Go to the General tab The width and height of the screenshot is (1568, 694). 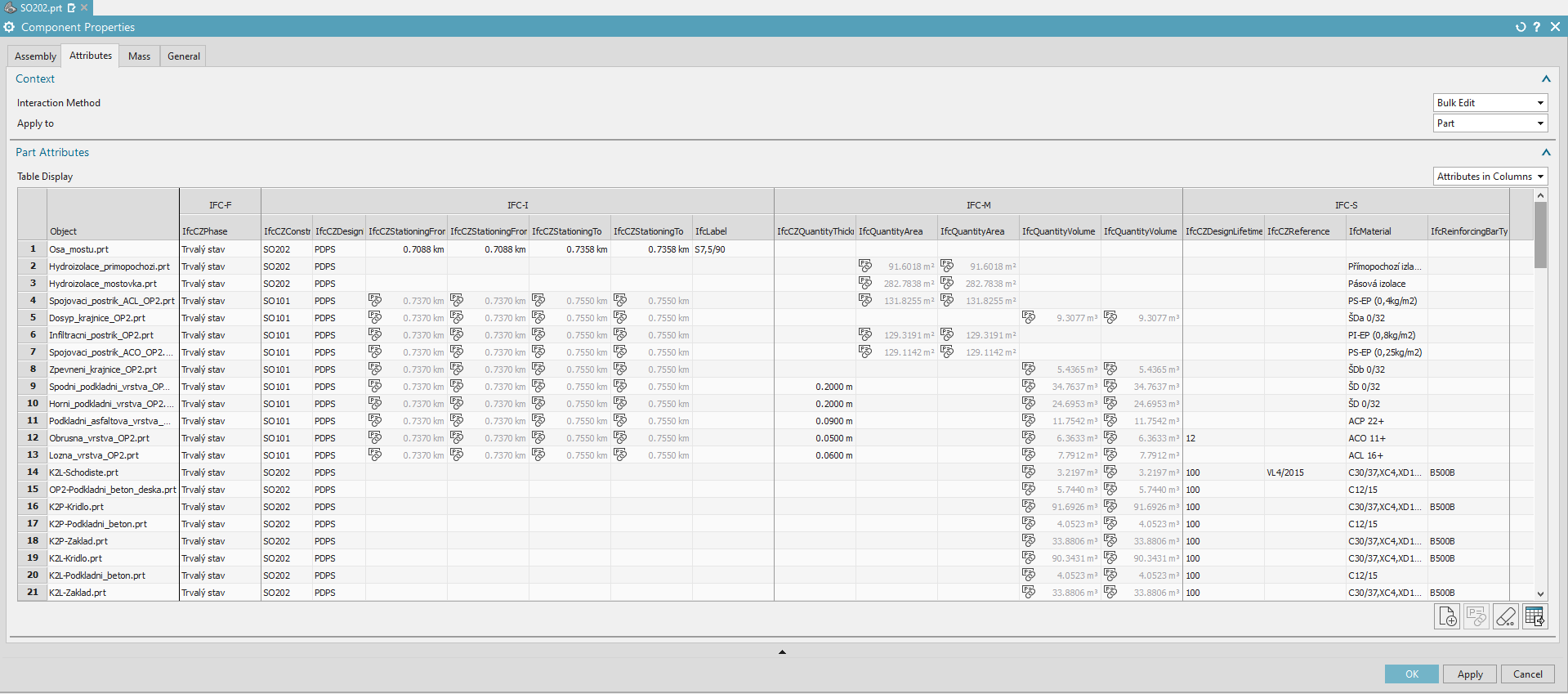[184, 56]
